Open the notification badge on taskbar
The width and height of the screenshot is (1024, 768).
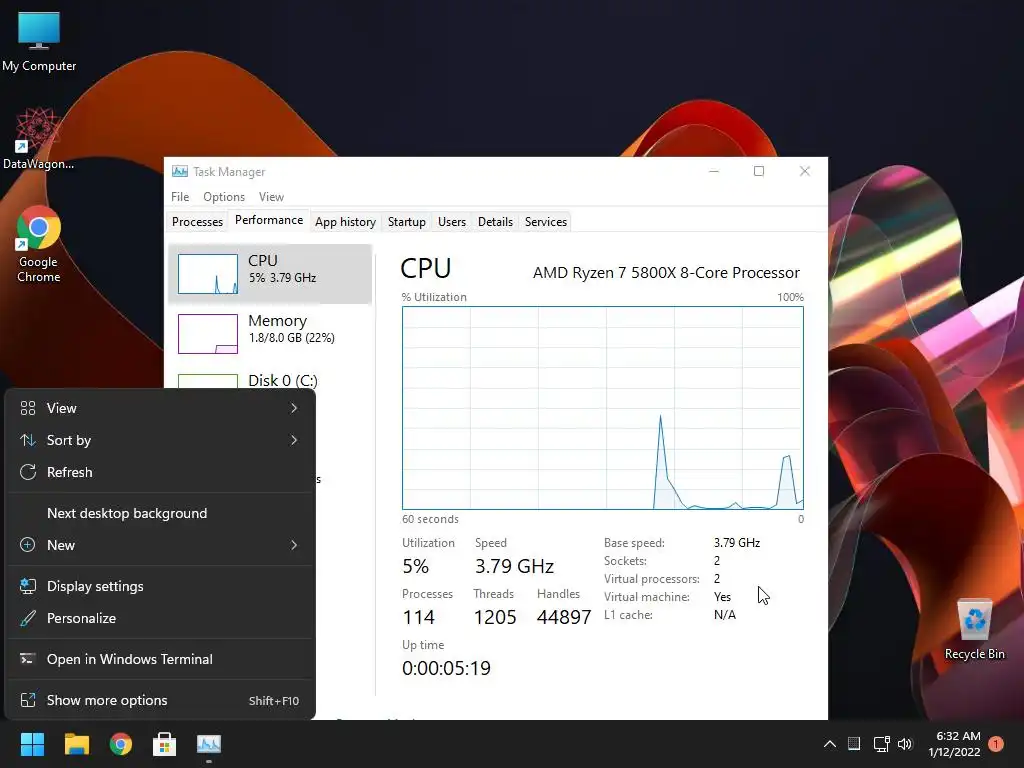pyautogui.click(x=996, y=743)
